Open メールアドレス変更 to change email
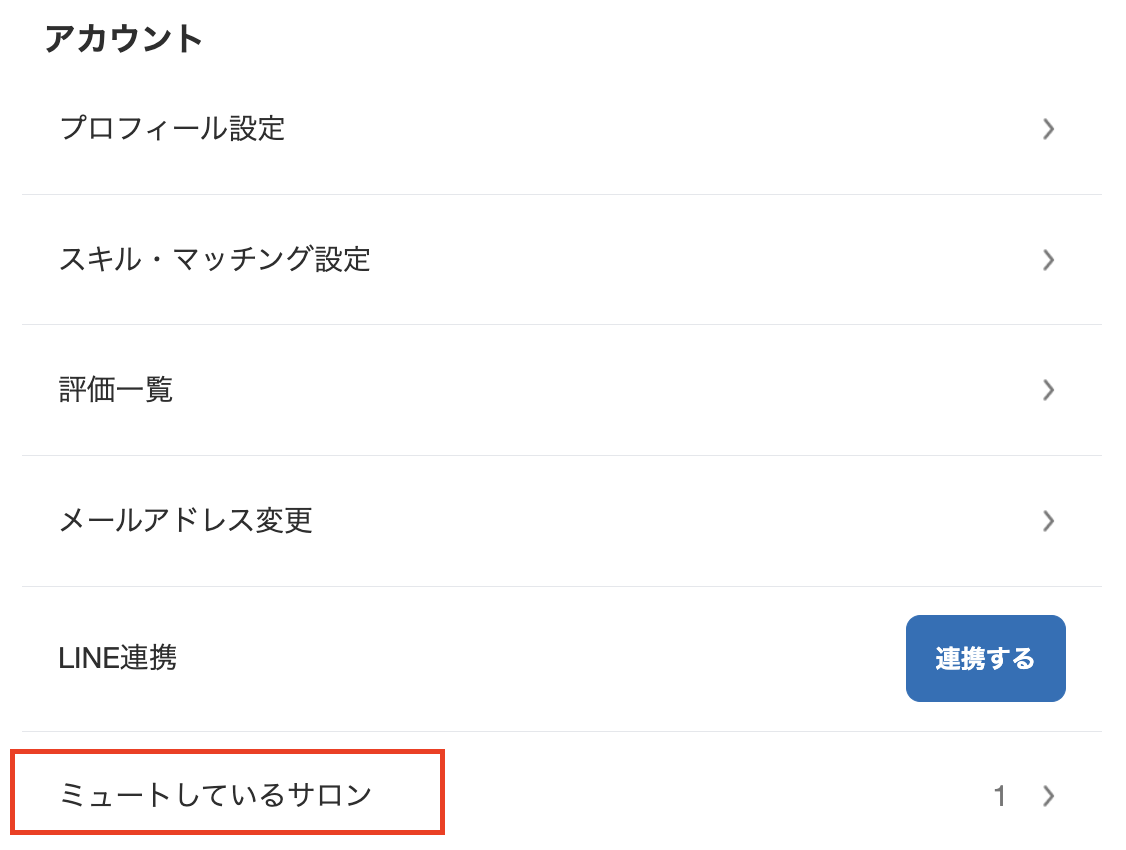 (x=183, y=521)
